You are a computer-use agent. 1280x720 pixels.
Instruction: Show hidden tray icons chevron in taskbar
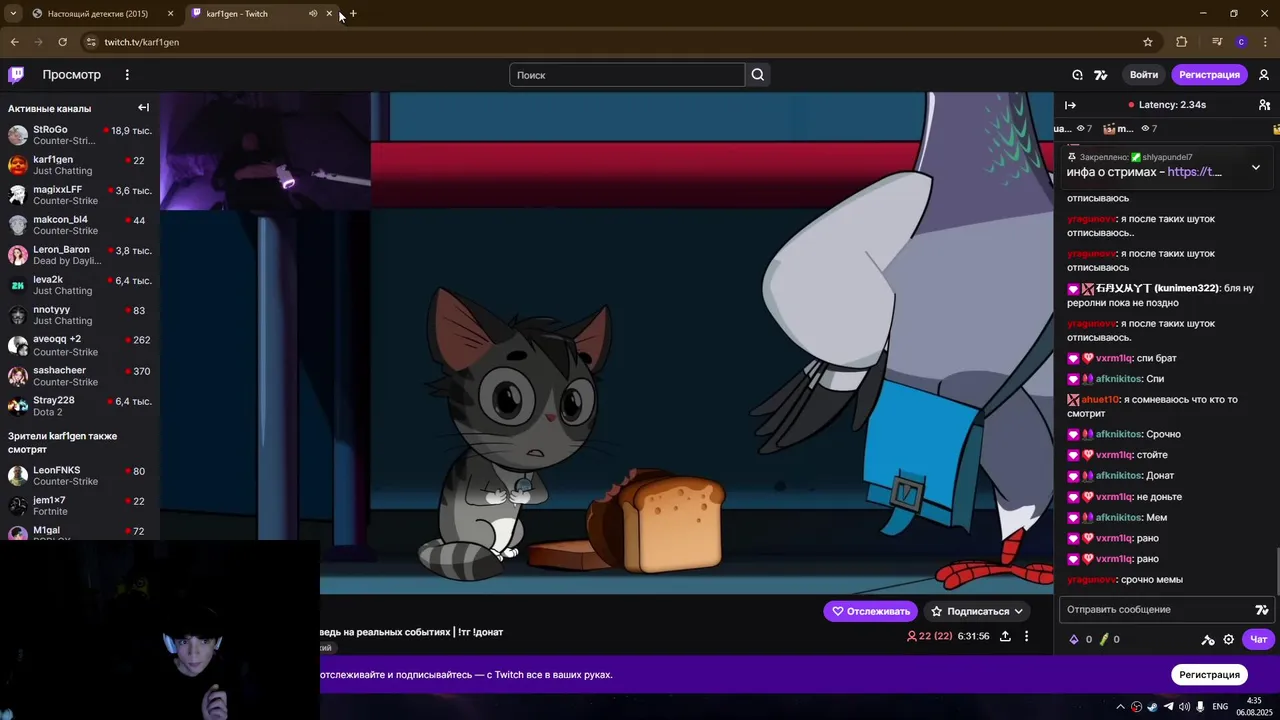[x=1120, y=707]
